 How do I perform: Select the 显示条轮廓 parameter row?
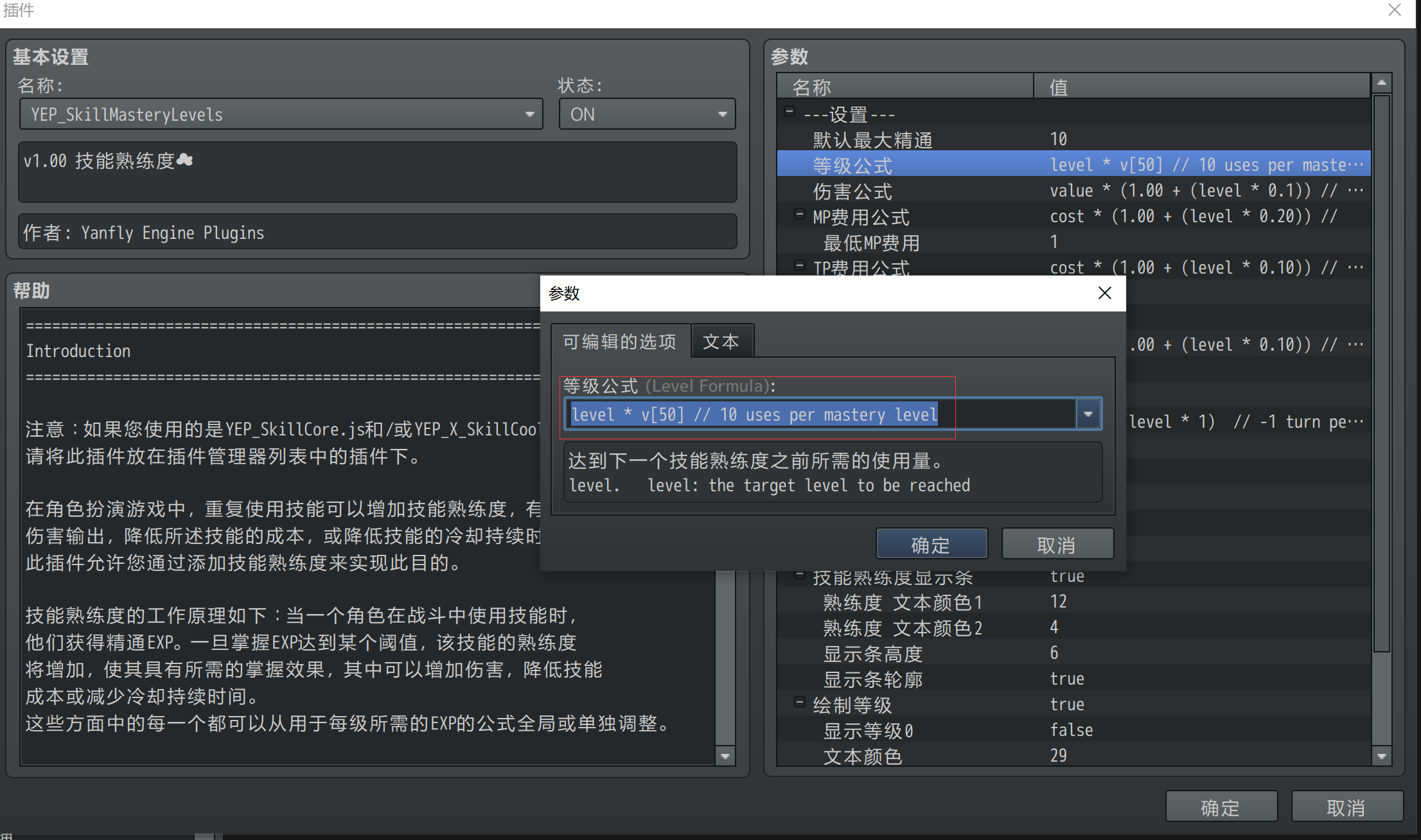coord(1073,679)
